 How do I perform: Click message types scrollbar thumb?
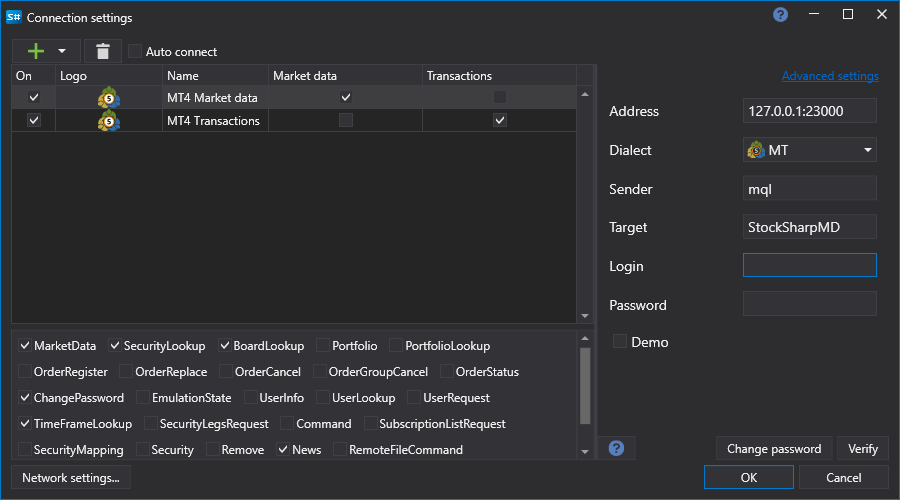[585, 386]
